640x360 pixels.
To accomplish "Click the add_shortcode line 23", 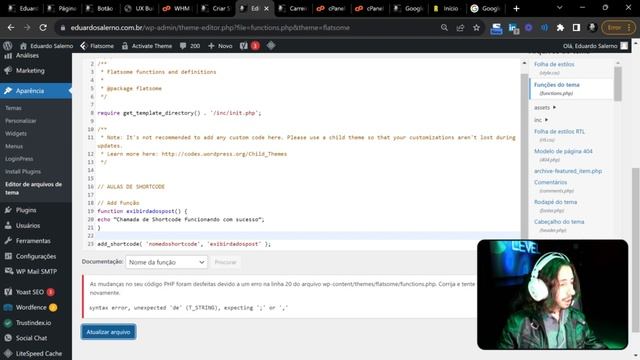I will 184,244.
